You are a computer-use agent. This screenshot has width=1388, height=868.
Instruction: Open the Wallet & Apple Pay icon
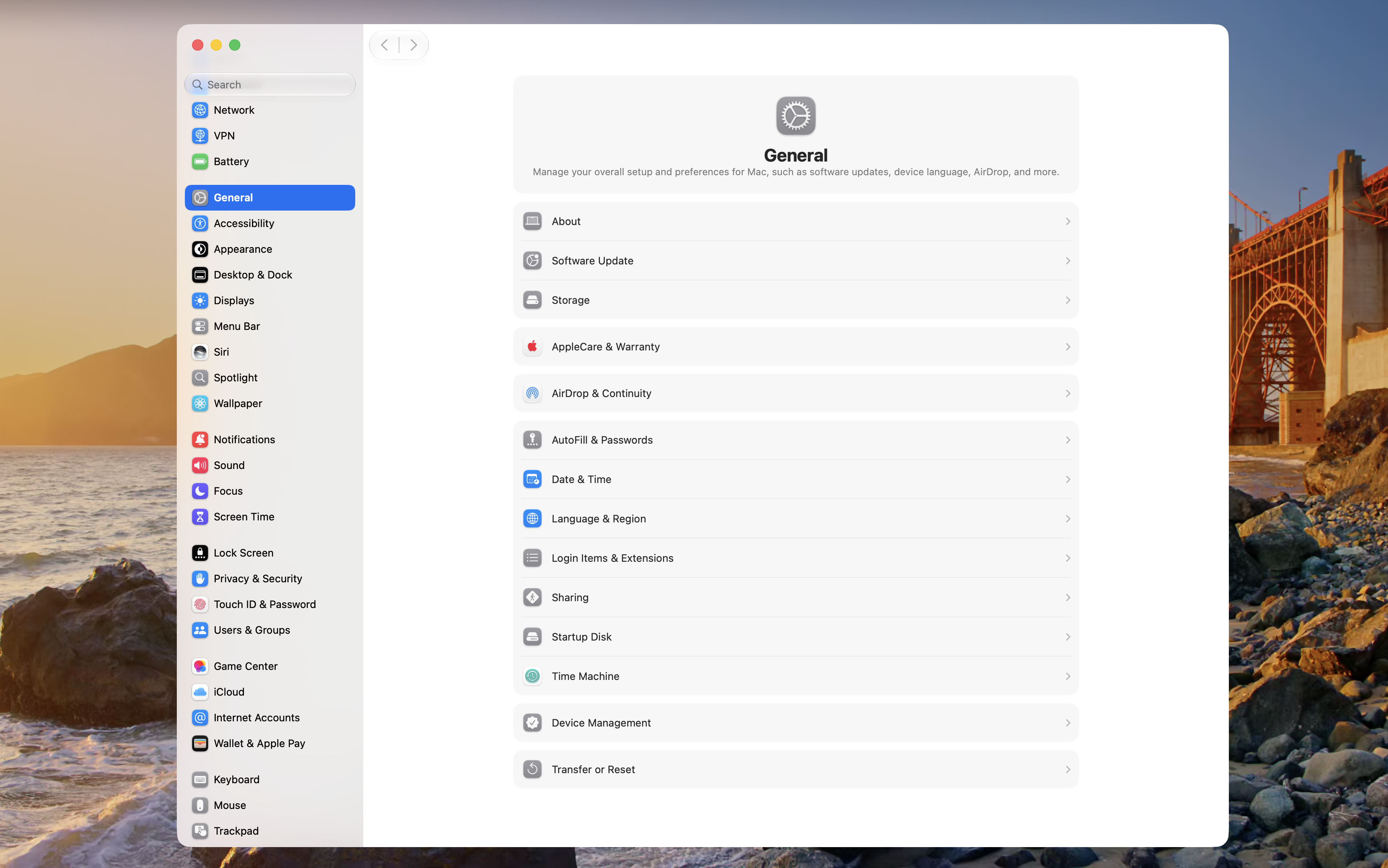point(200,743)
